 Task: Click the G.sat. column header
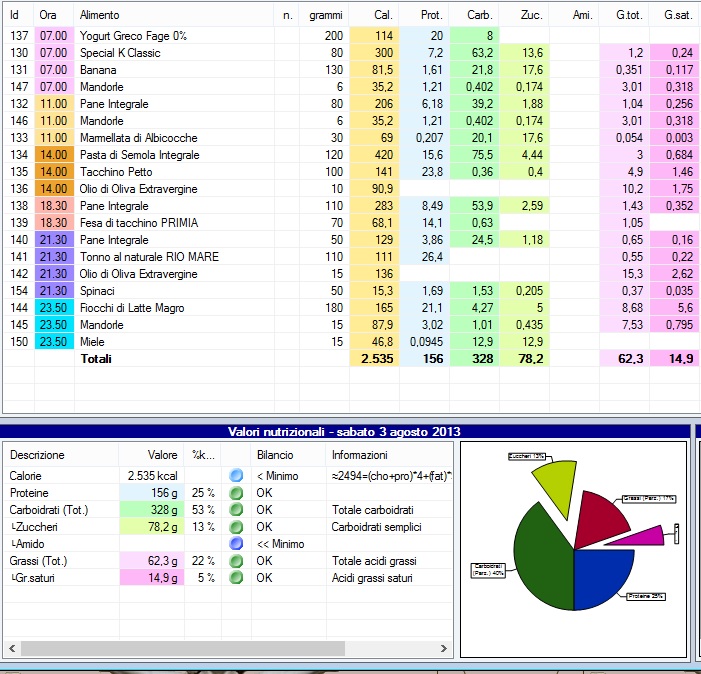click(x=675, y=15)
